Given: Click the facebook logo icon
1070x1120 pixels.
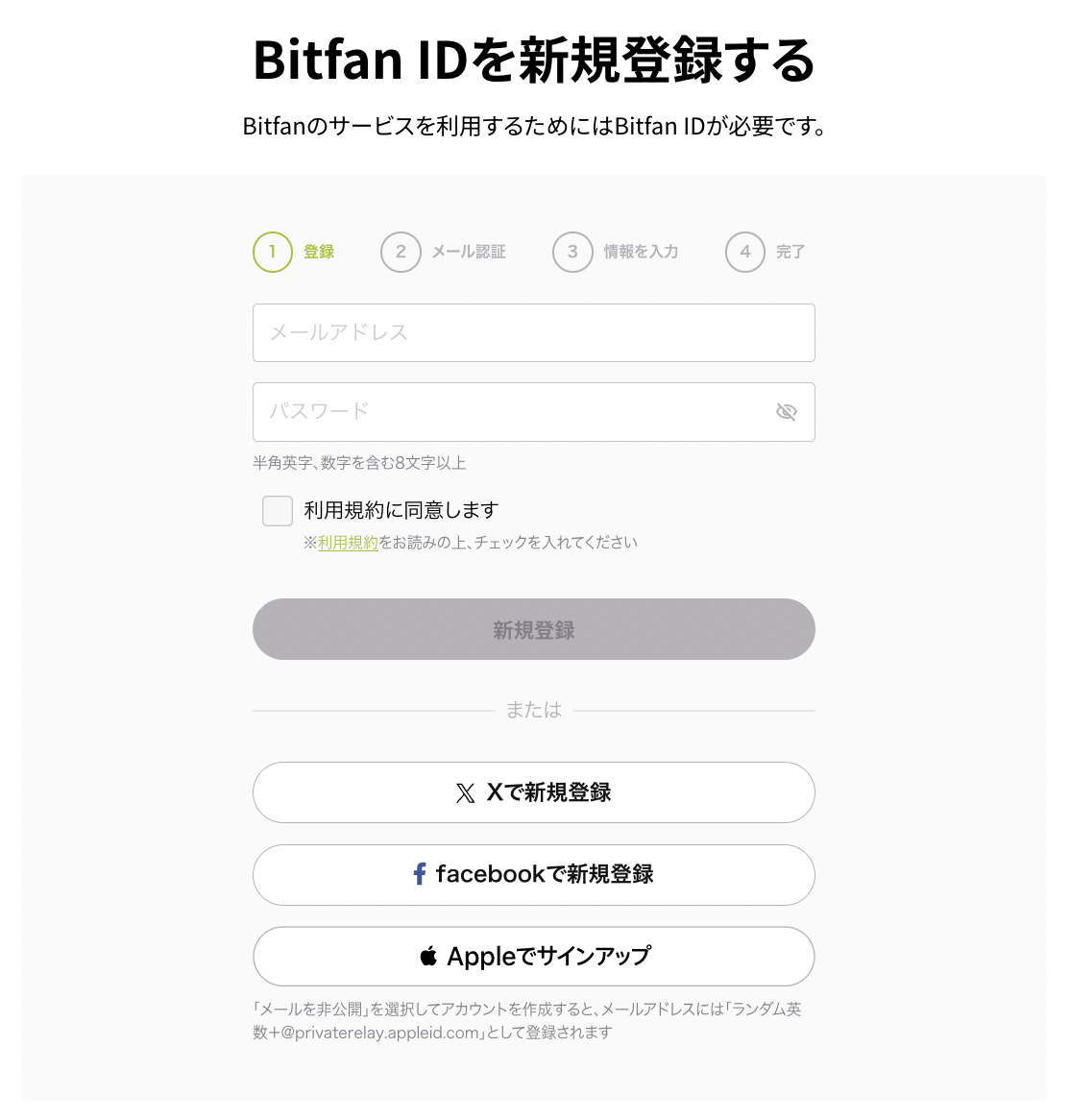Looking at the screenshot, I should (x=420, y=874).
